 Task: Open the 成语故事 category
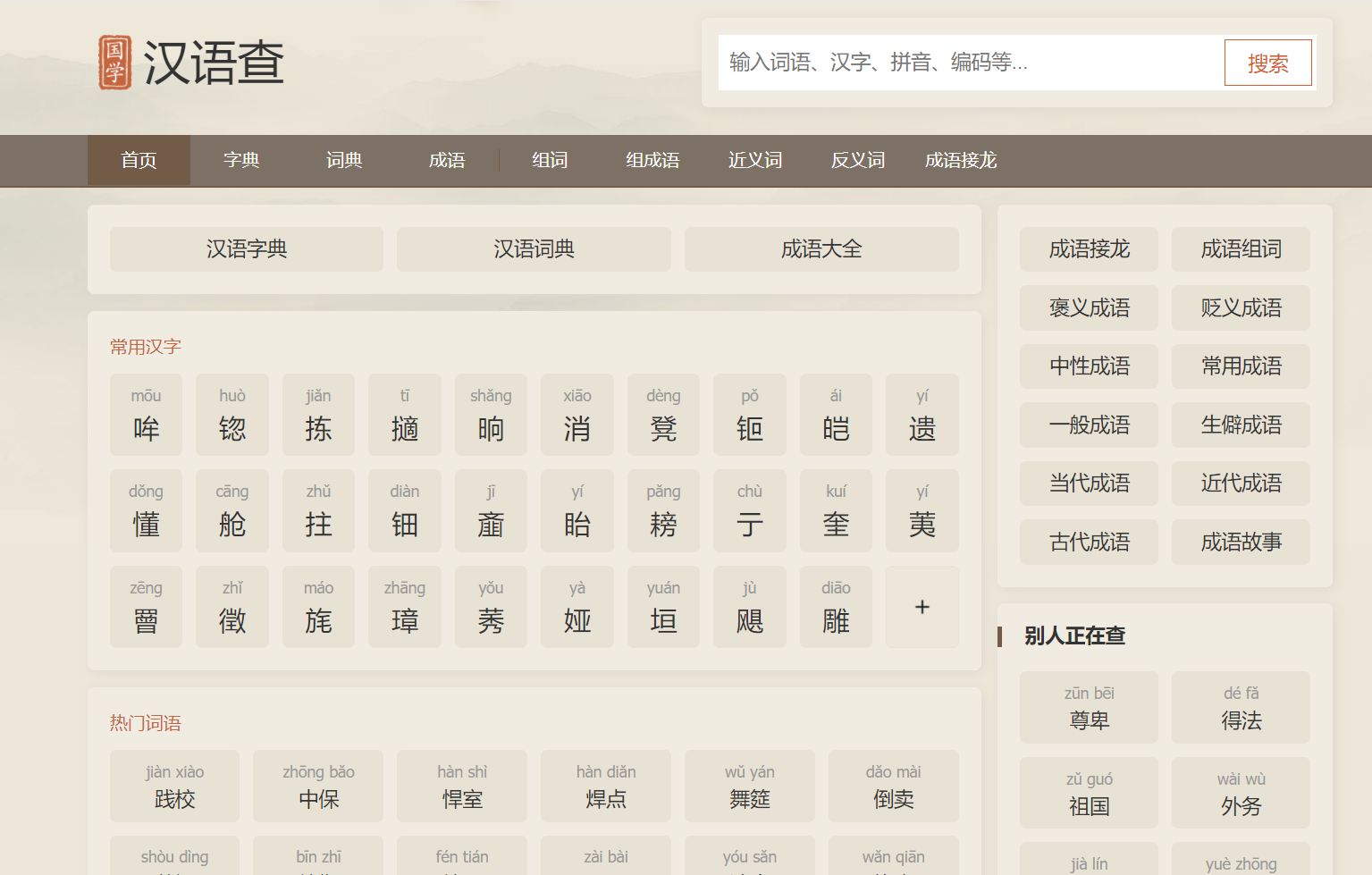pos(1241,543)
